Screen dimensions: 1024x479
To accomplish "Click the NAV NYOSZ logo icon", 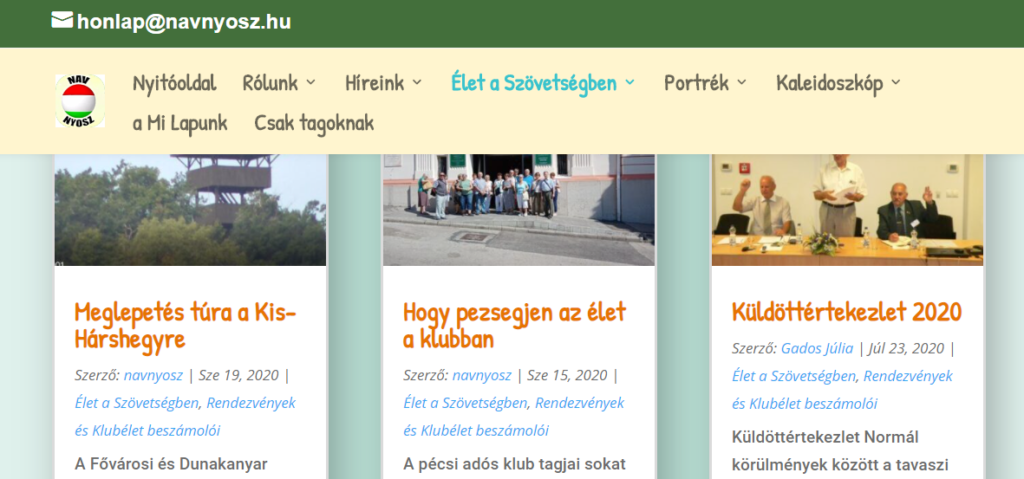I will click(80, 101).
